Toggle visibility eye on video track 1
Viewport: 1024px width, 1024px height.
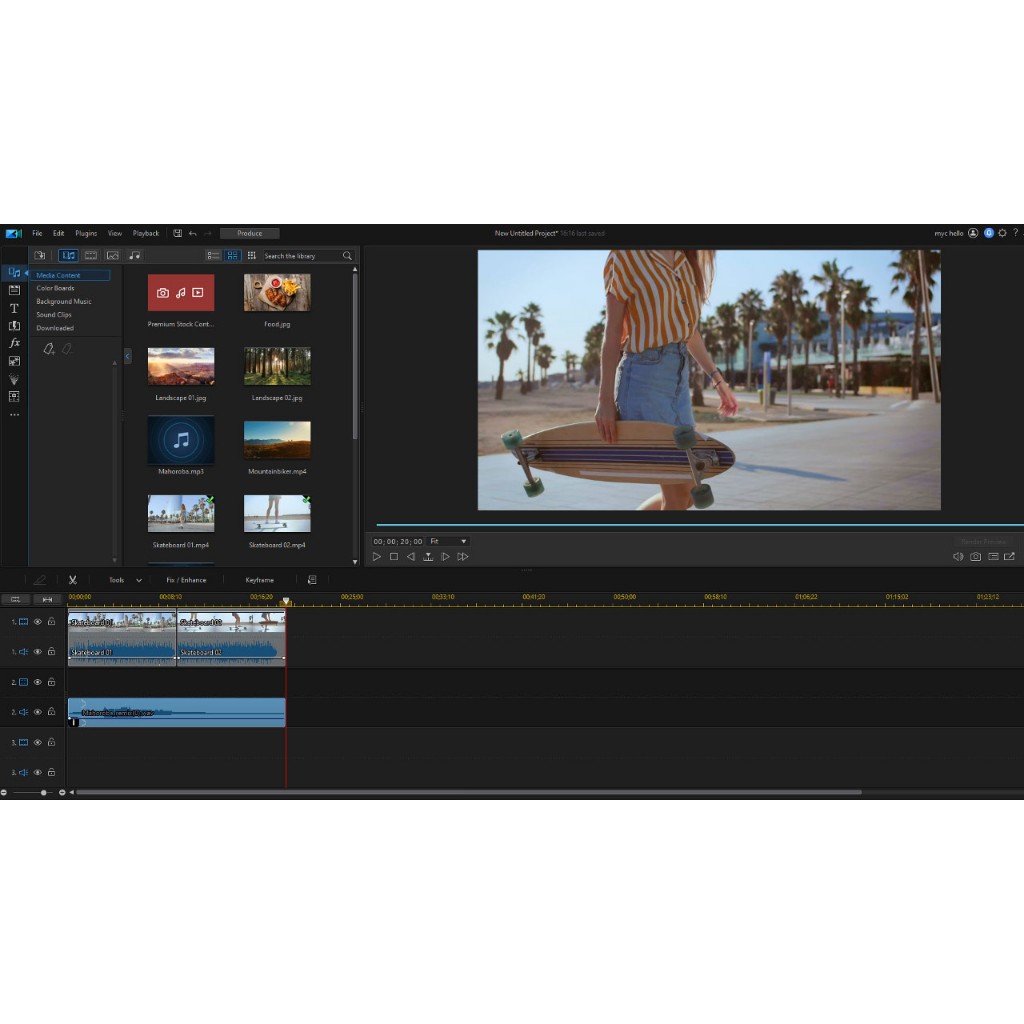[37, 622]
